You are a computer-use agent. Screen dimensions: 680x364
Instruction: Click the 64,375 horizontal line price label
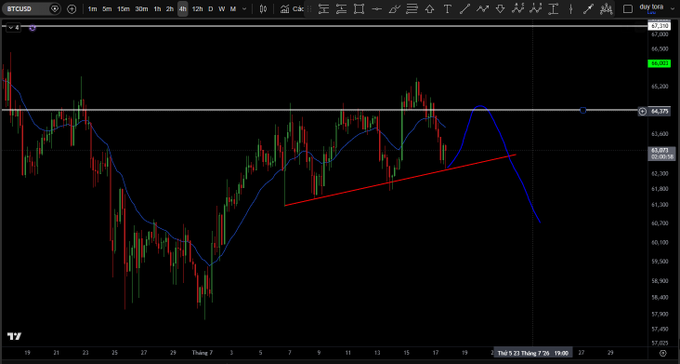(660, 111)
